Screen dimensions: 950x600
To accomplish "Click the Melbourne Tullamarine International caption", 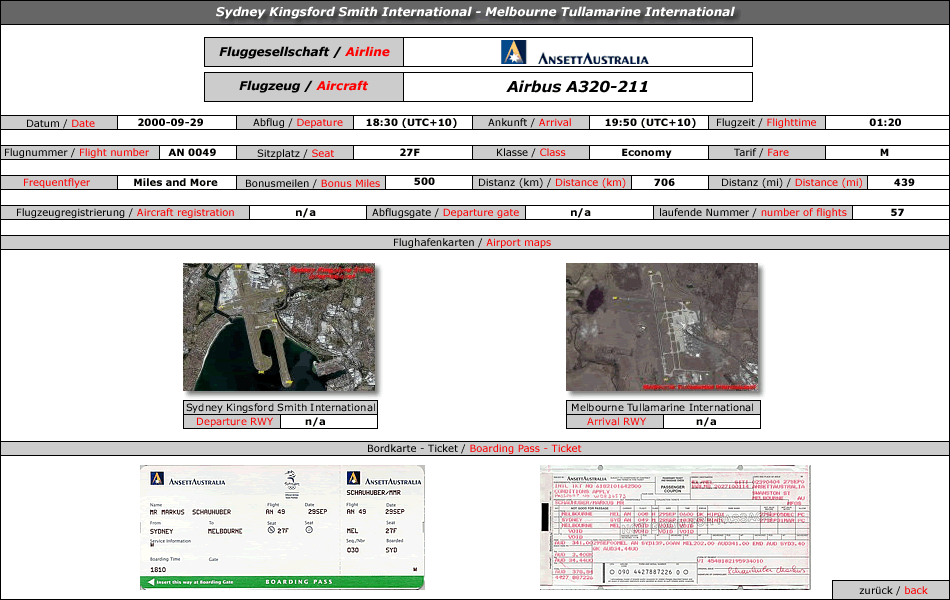I will point(663,407).
